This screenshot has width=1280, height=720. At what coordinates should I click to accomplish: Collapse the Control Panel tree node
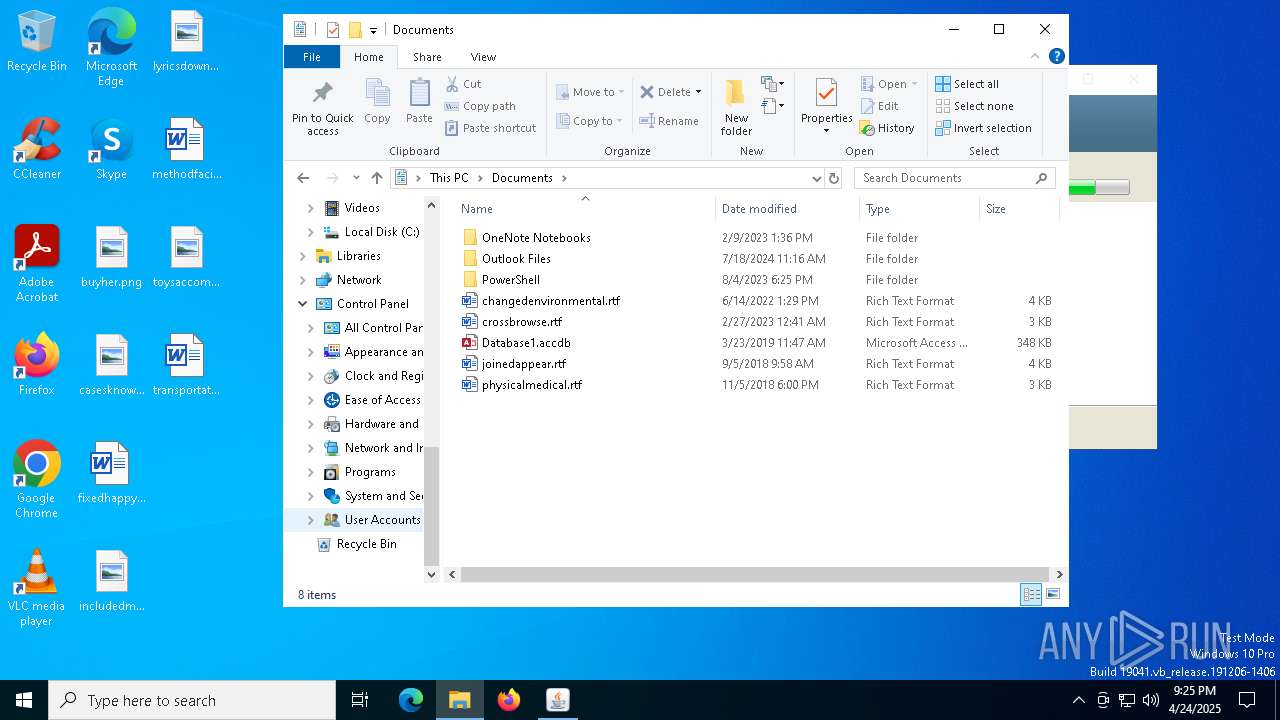coord(303,304)
